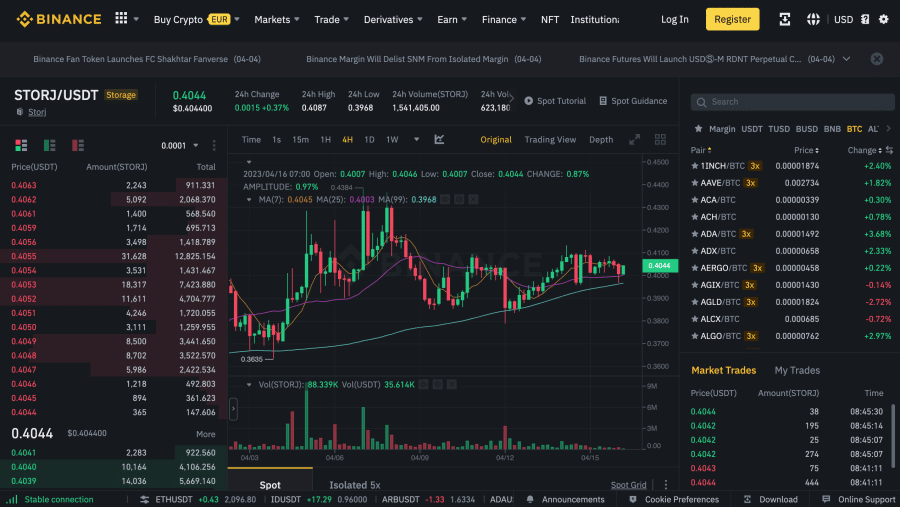Select the 15m chart interval
Viewport: 900px width, 507px height.
point(300,140)
